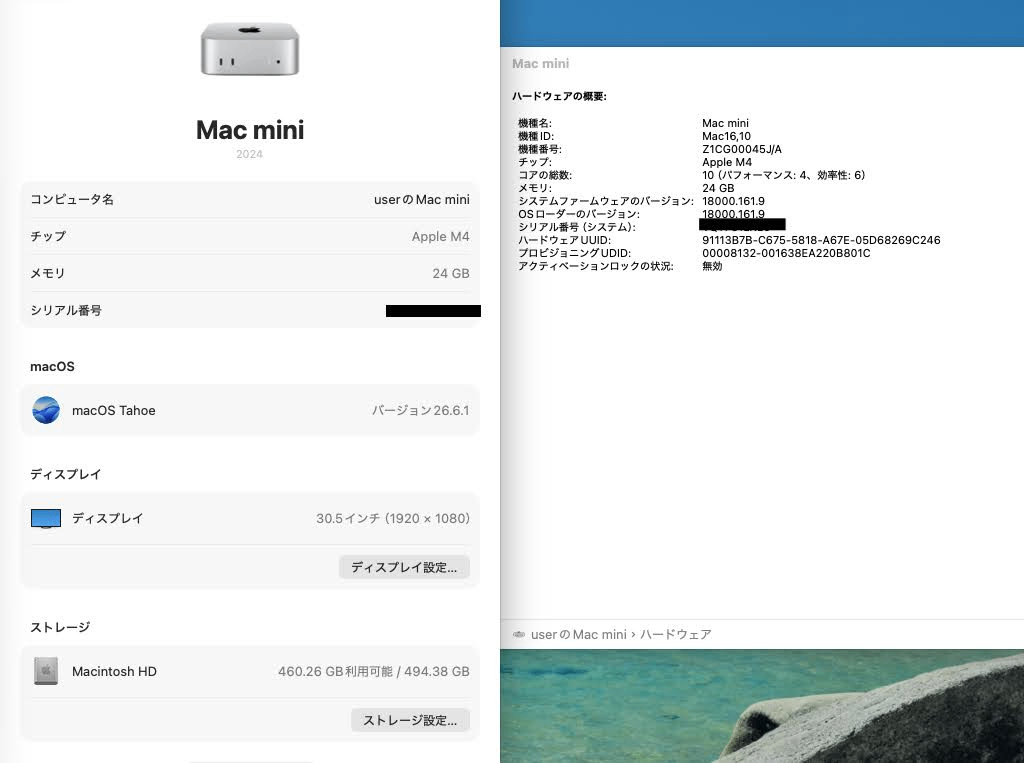Click 30.5インチ (1920 × 1080) display size
The height and width of the screenshot is (763, 1024).
click(x=393, y=519)
